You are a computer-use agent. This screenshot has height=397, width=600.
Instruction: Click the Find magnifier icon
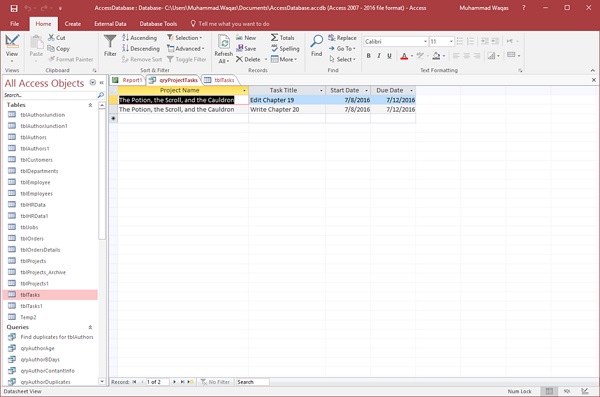(x=316, y=41)
